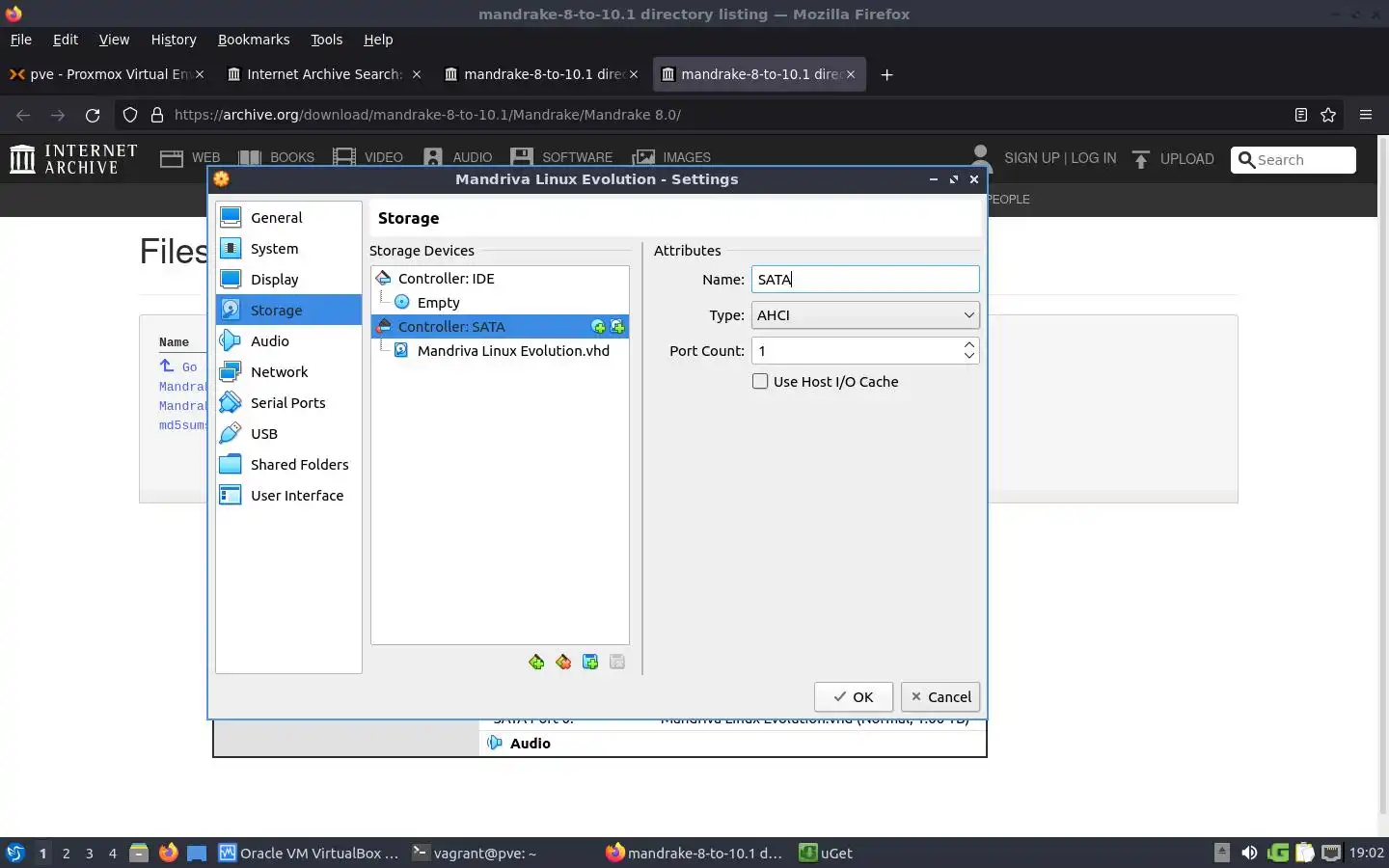Open Firefox History menu
The height and width of the screenshot is (868, 1389).
click(x=174, y=40)
